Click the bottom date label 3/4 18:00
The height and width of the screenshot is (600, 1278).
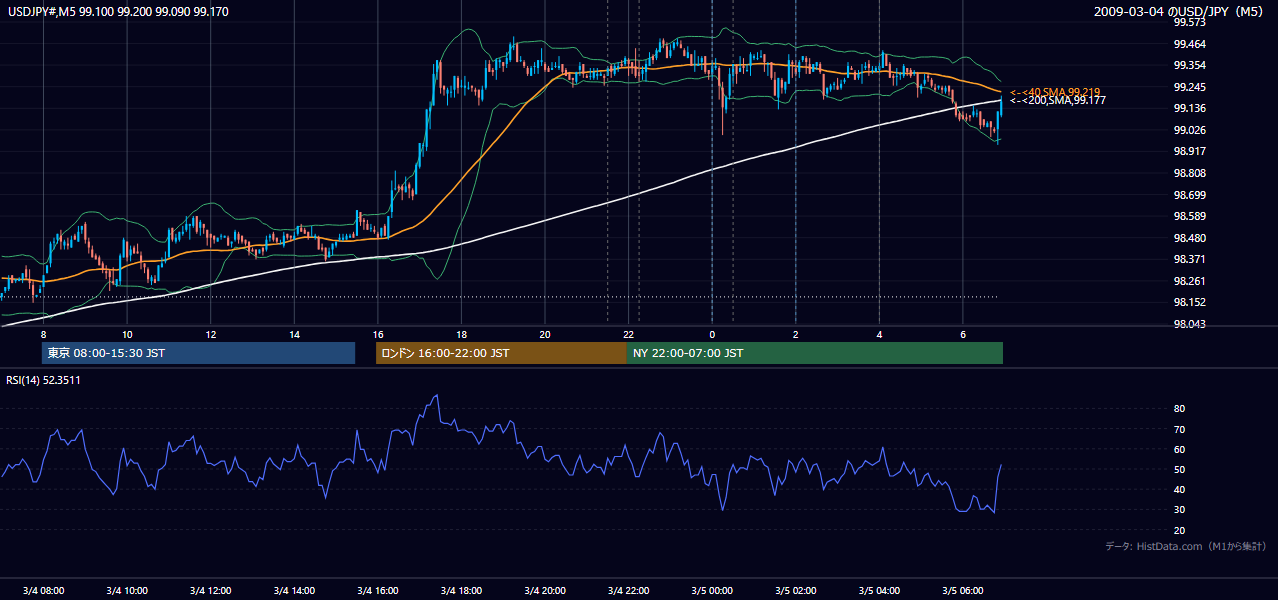point(461,590)
